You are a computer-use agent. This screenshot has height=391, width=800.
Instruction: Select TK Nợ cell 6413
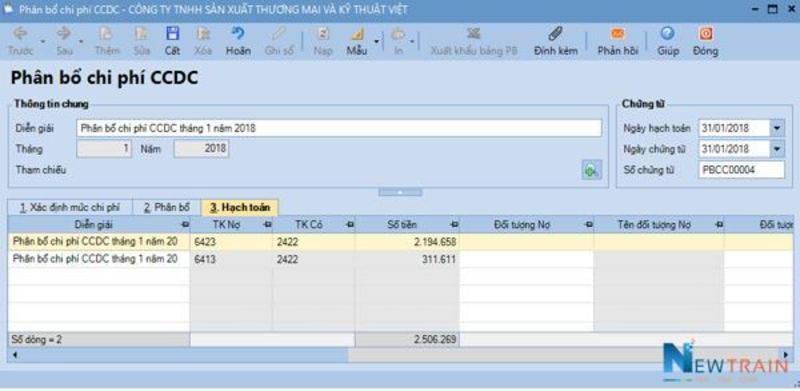click(x=231, y=259)
